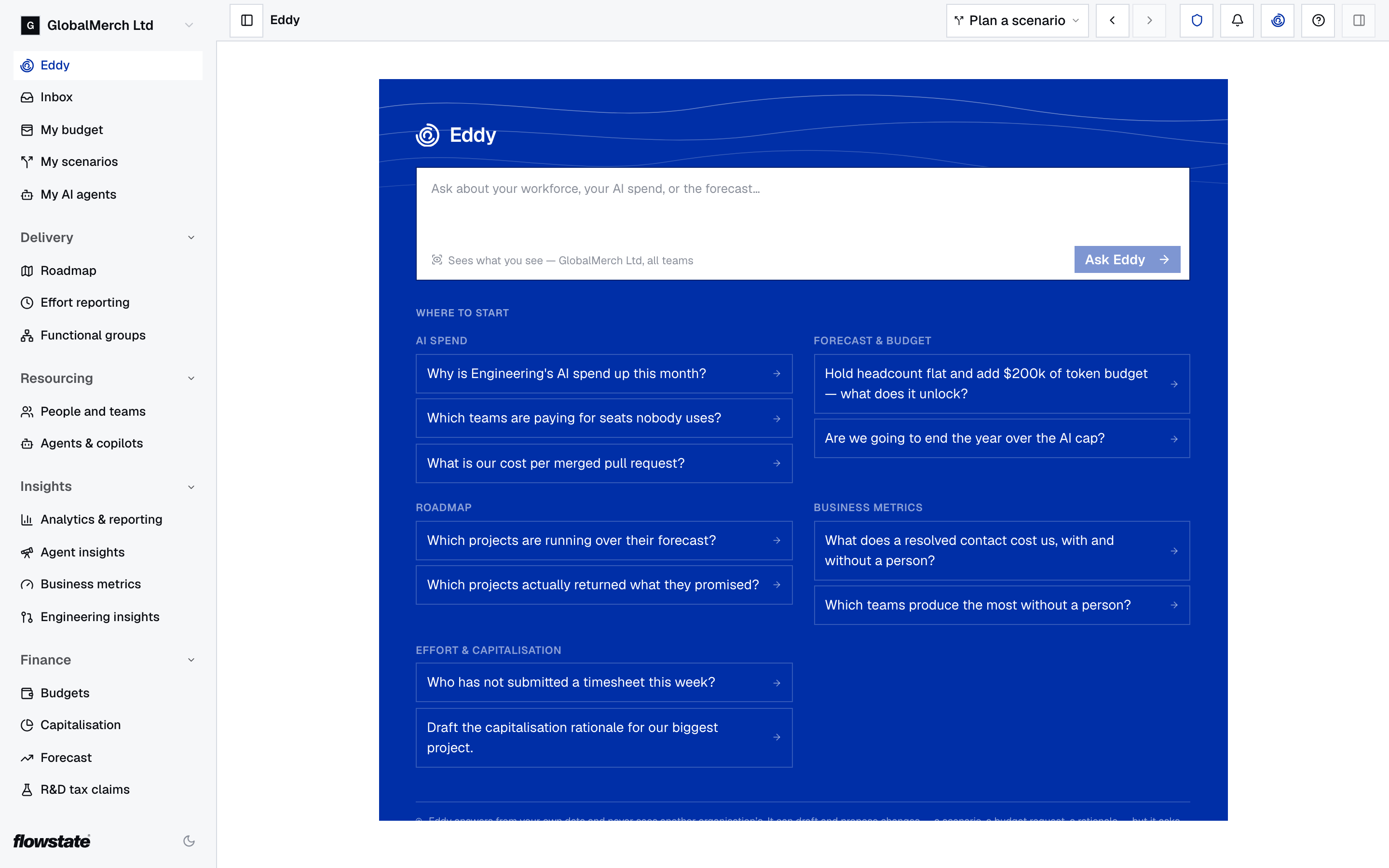1389x868 pixels.
Task: Click the Forecast trend icon
Action: (27, 758)
